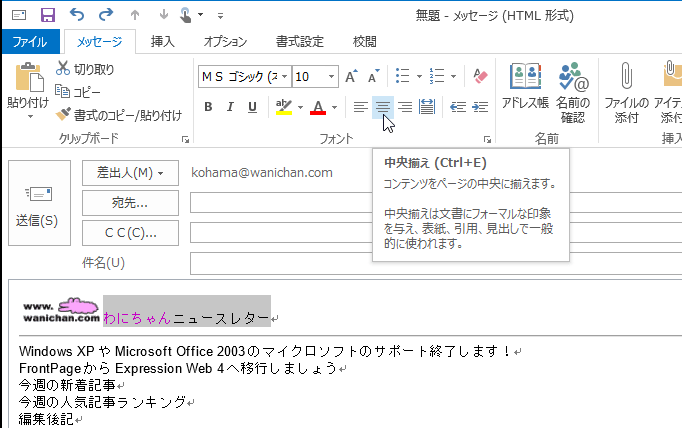Open the 校閲 tab
Viewport: 682px width, 428px height.
pos(364,42)
